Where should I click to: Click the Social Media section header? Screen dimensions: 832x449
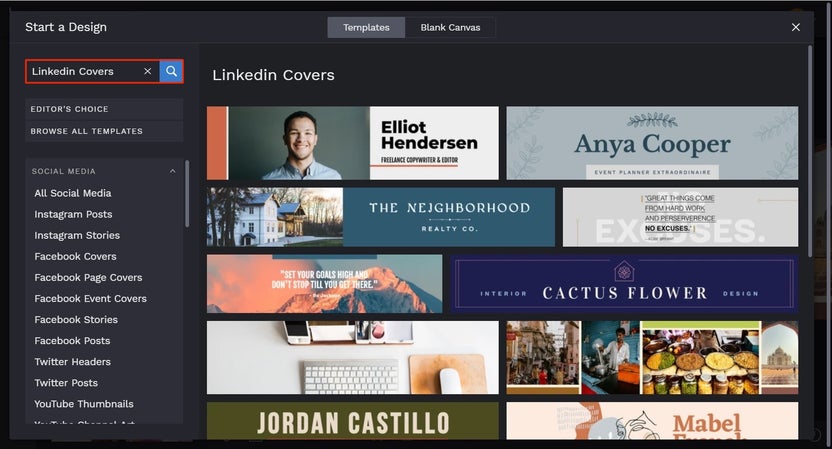(x=104, y=171)
